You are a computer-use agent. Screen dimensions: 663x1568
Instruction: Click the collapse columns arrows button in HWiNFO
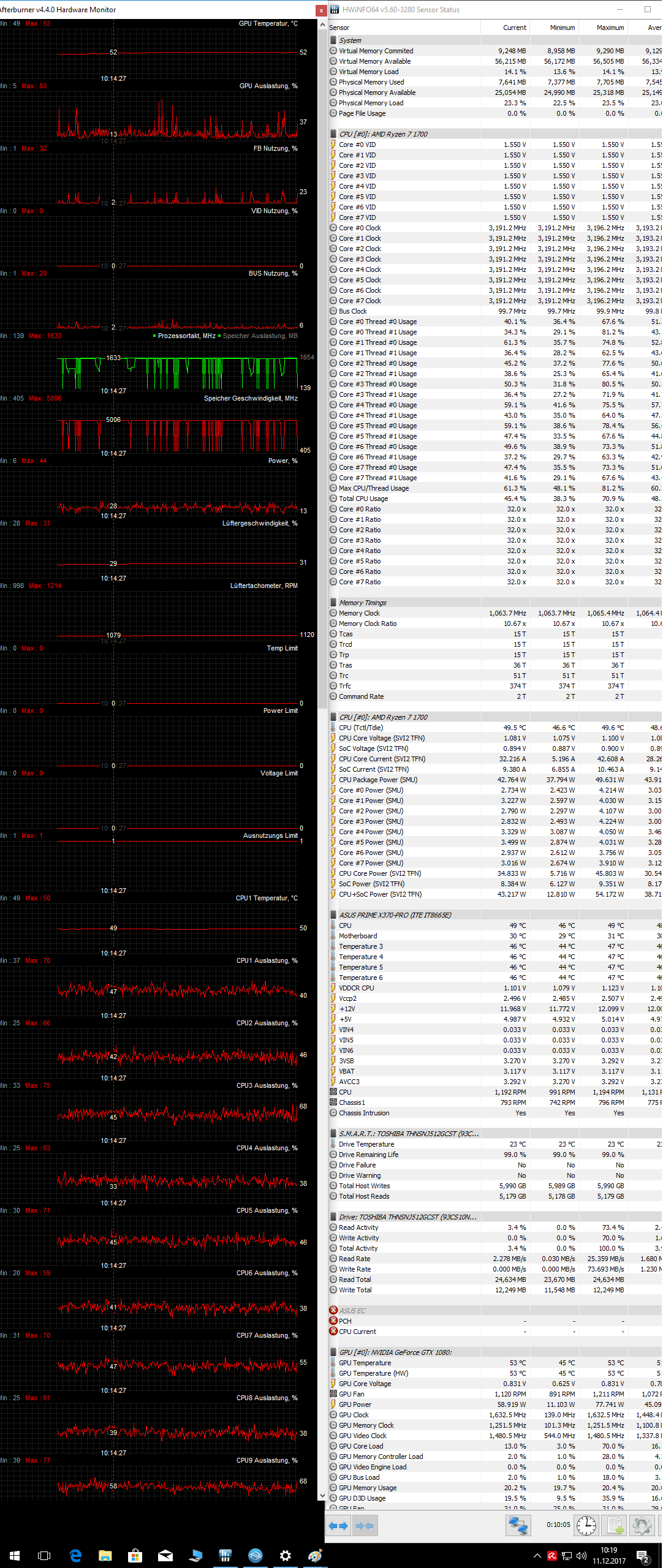click(x=364, y=1525)
